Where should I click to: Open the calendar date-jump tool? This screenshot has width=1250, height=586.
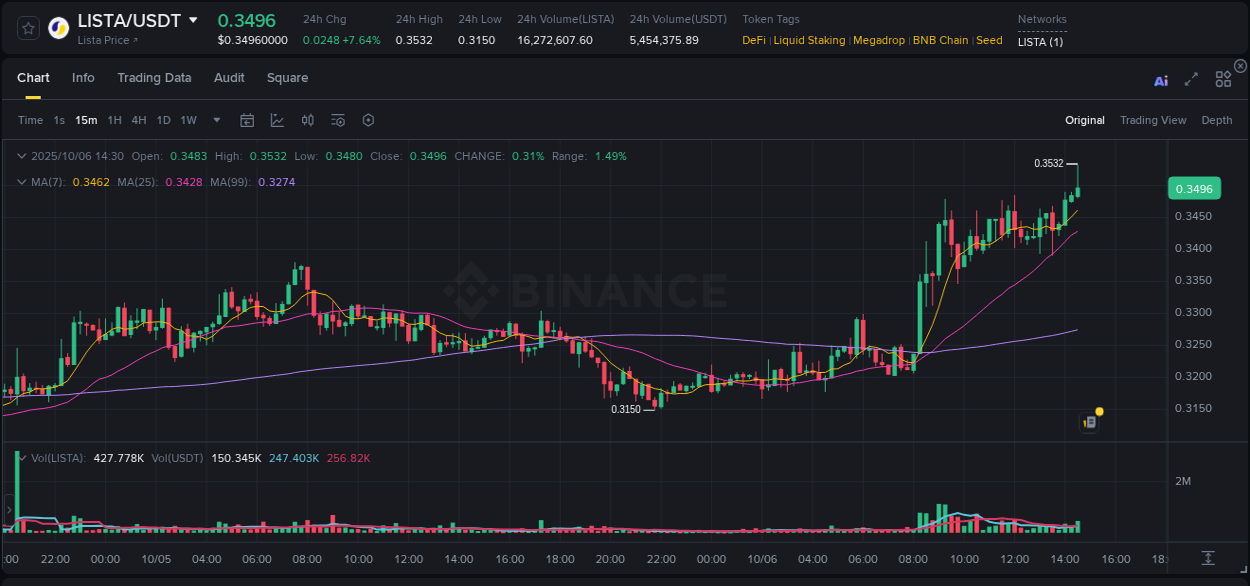click(x=247, y=119)
